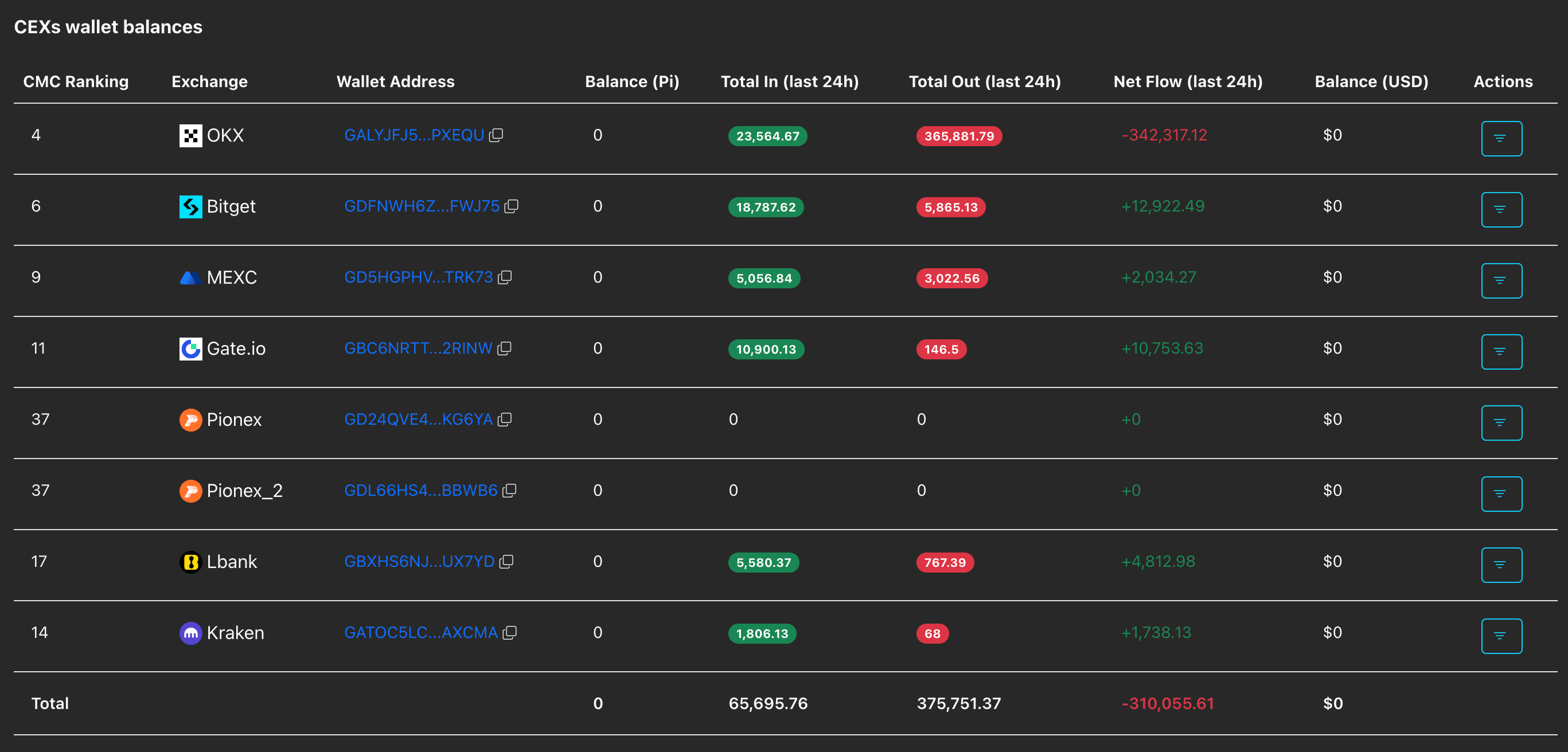Viewport: 1568px width, 752px height.
Task: Copy the MEXC wallet address icon
Action: tap(505, 277)
